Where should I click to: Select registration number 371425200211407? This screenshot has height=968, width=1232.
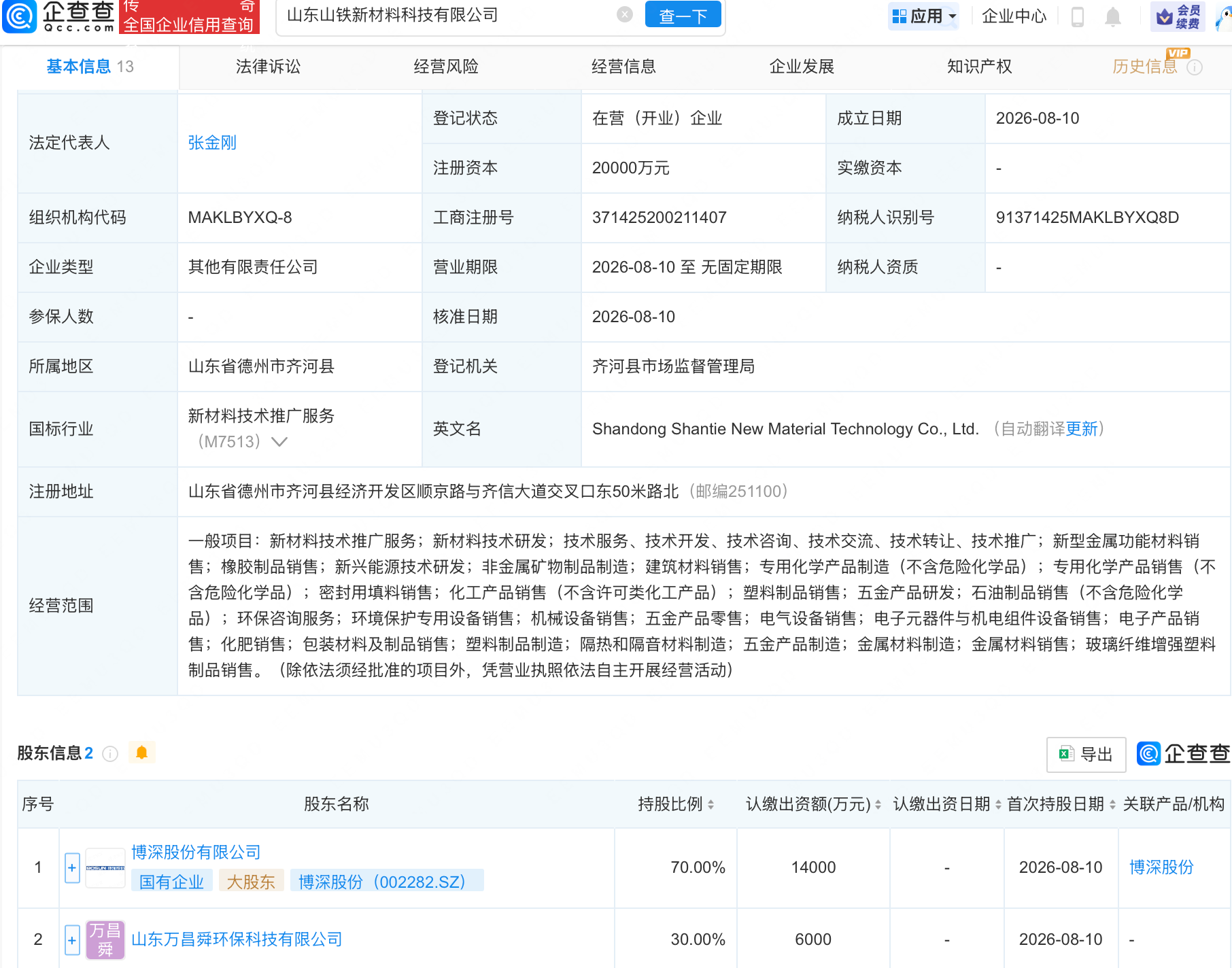(659, 218)
